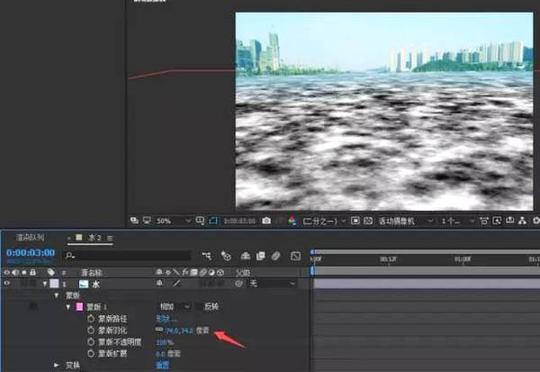Image resolution: width=540 pixels, height=372 pixels.
Task: Open the 50% magnification dropdown
Action: tap(173, 221)
